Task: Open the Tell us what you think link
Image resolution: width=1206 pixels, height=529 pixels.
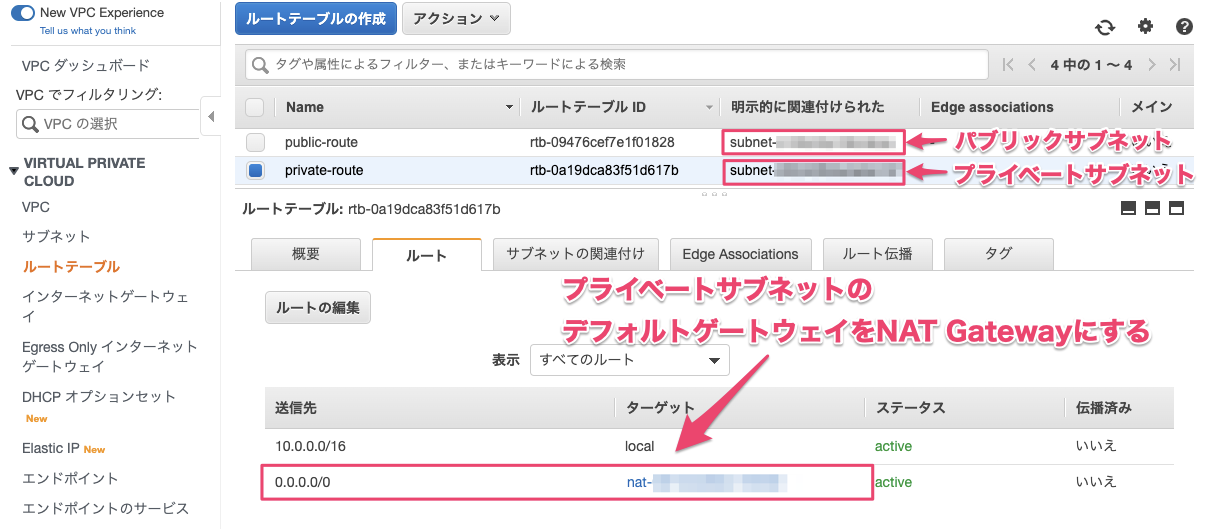Action: point(88,31)
